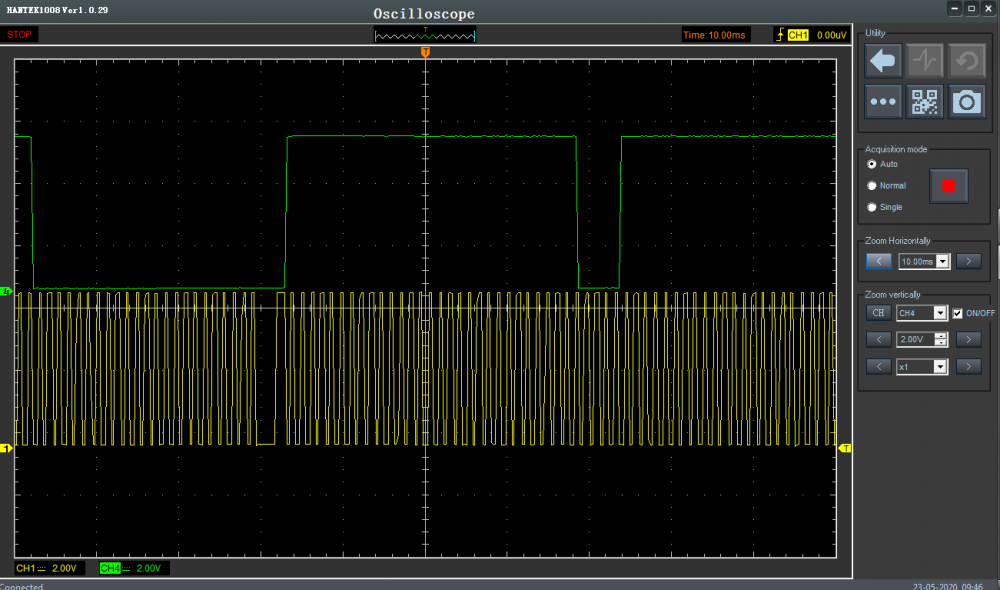
Task: Click the left arrow under Zoom Horizontally
Action: pyautogui.click(x=878, y=261)
